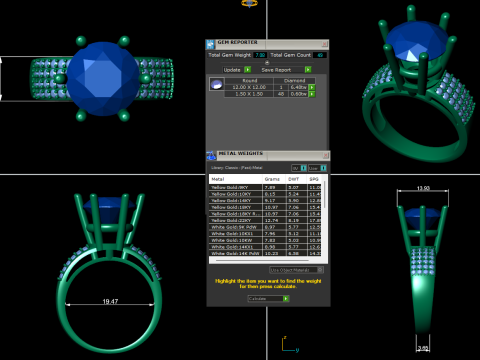Click the Total Gem Count value field
This screenshot has height=360, width=480.
coord(320,55)
